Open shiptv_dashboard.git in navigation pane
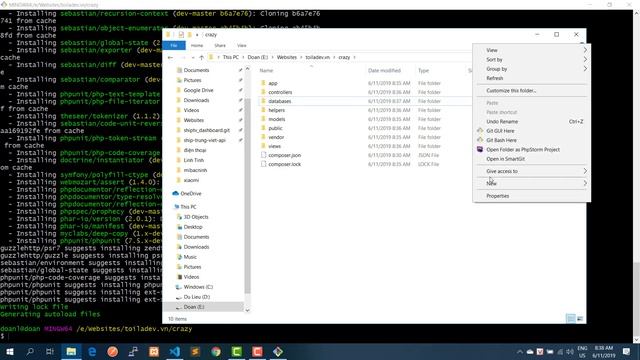This screenshot has height=360, width=640. point(207,130)
